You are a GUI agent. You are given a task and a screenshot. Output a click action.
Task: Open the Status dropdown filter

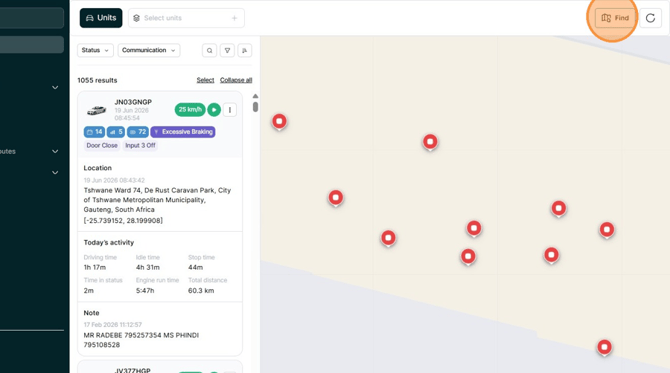pyautogui.click(x=95, y=50)
